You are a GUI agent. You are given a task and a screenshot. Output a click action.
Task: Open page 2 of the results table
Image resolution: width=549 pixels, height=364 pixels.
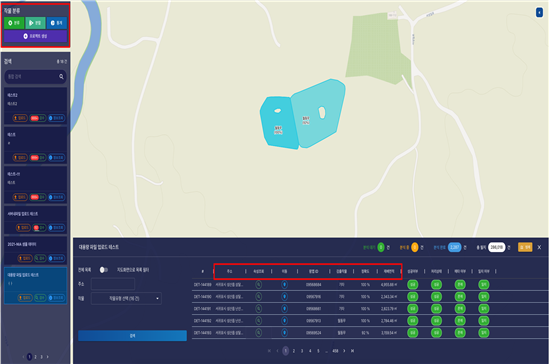pos(294,351)
